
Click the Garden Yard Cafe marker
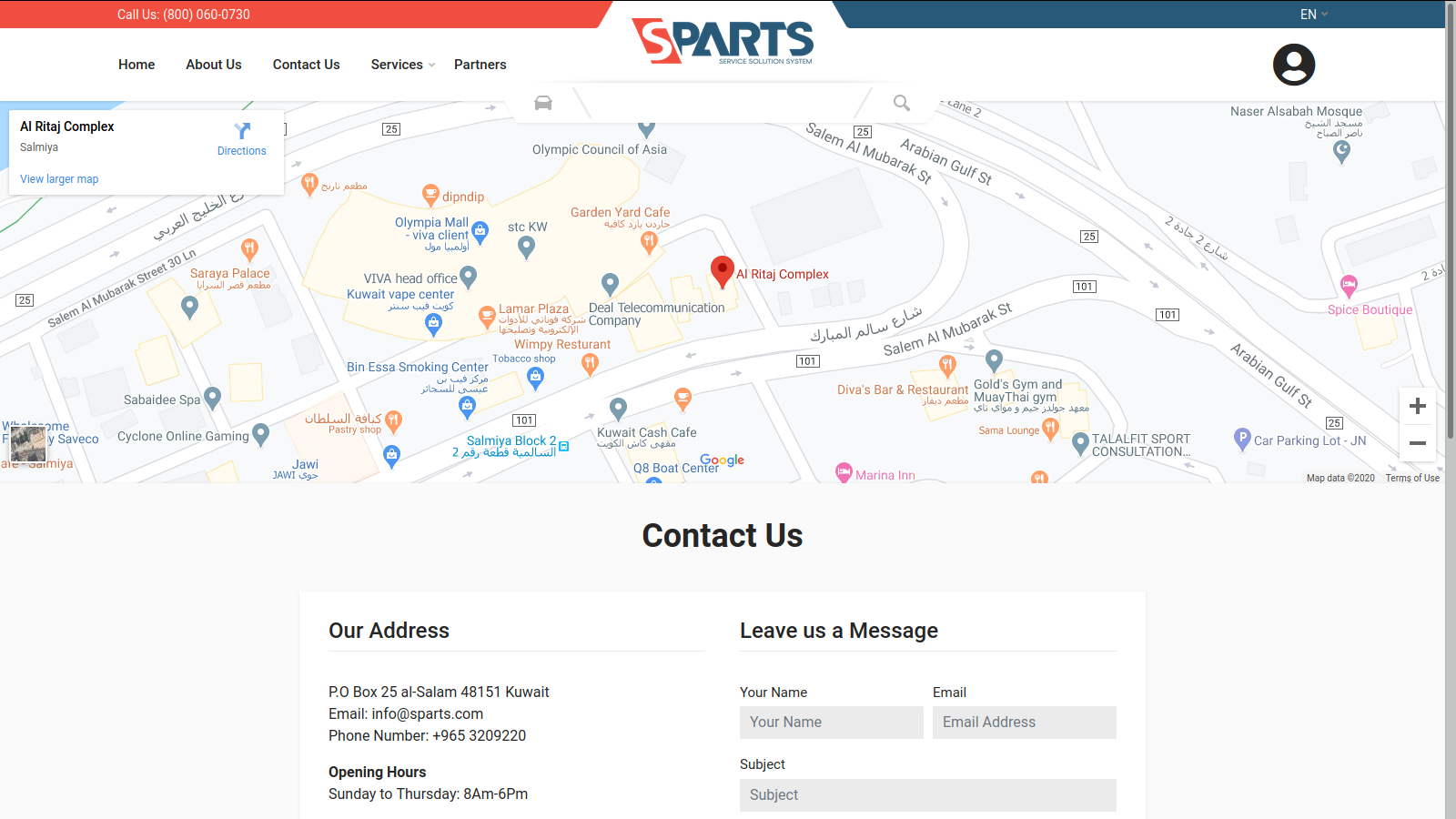[x=649, y=241]
